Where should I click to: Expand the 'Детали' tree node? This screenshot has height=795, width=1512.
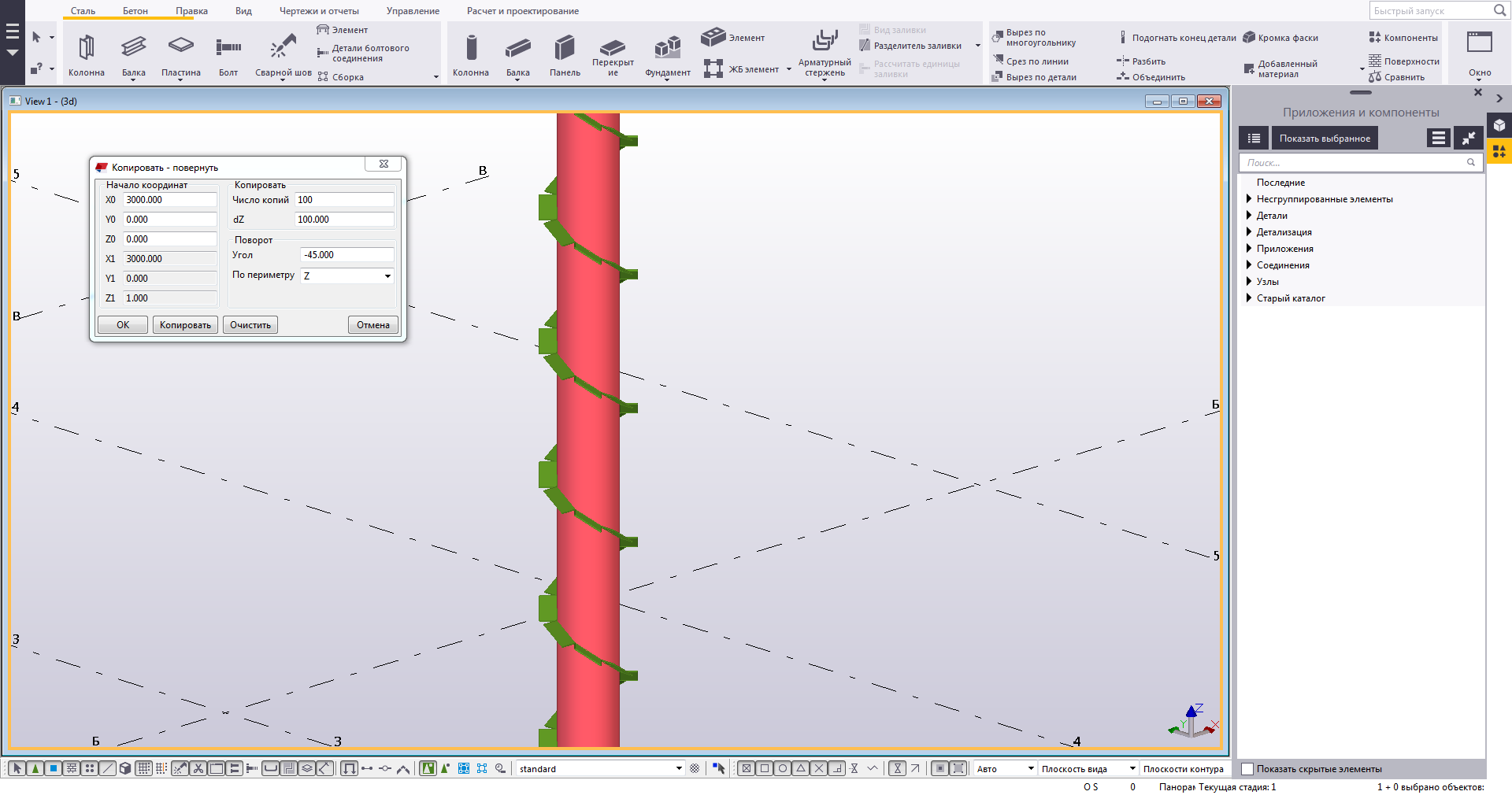point(1249,216)
